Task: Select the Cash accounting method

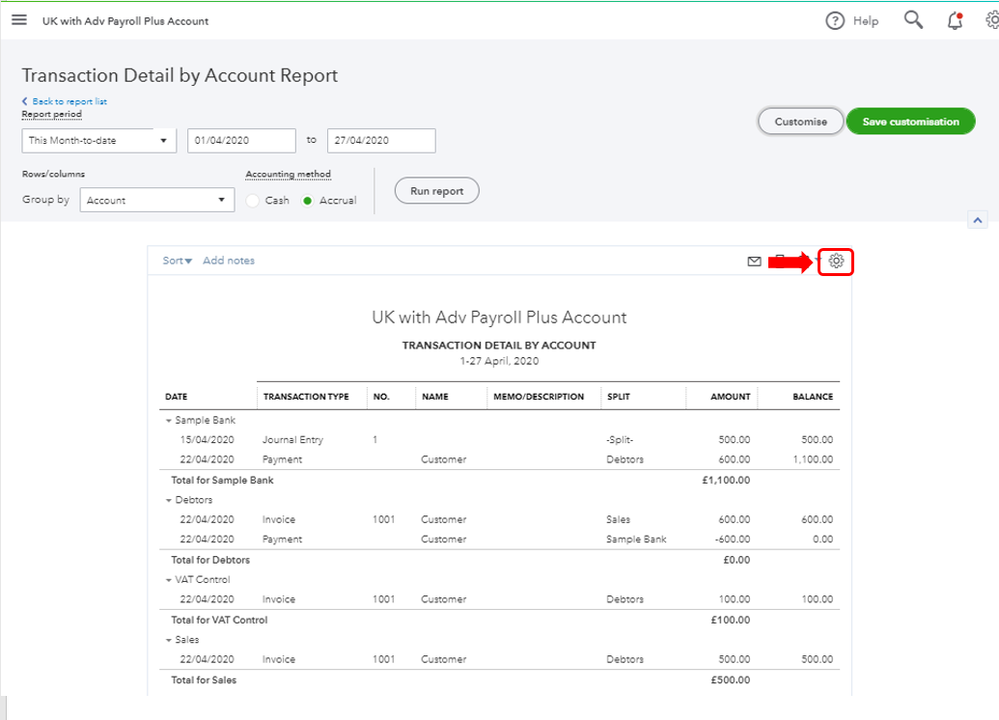Action: 253,201
